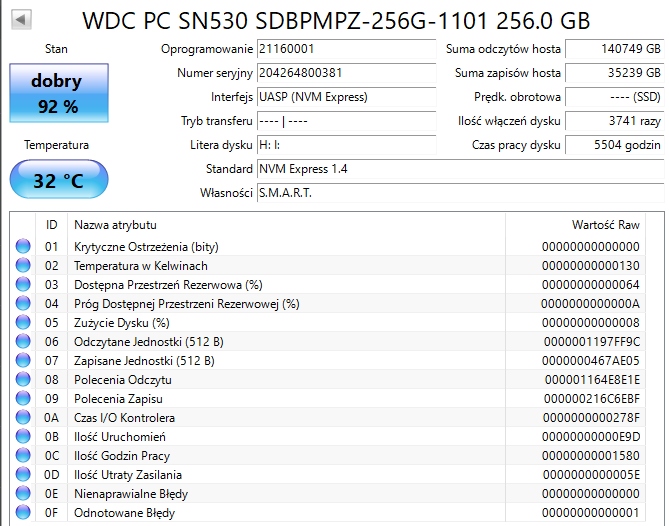Click the 32 °C temperature button
The image size is (669, 526).
tap(59, 180)
